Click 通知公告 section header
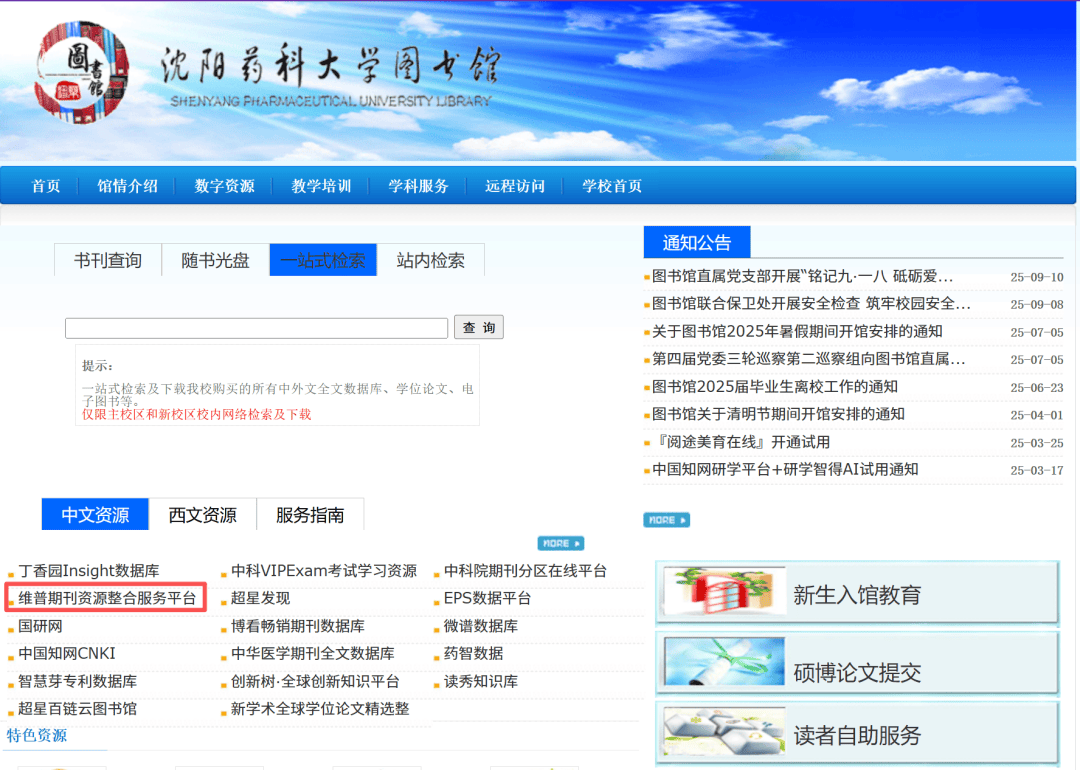The width and height of the screenshot is (1080, 770). click(696, 243)
